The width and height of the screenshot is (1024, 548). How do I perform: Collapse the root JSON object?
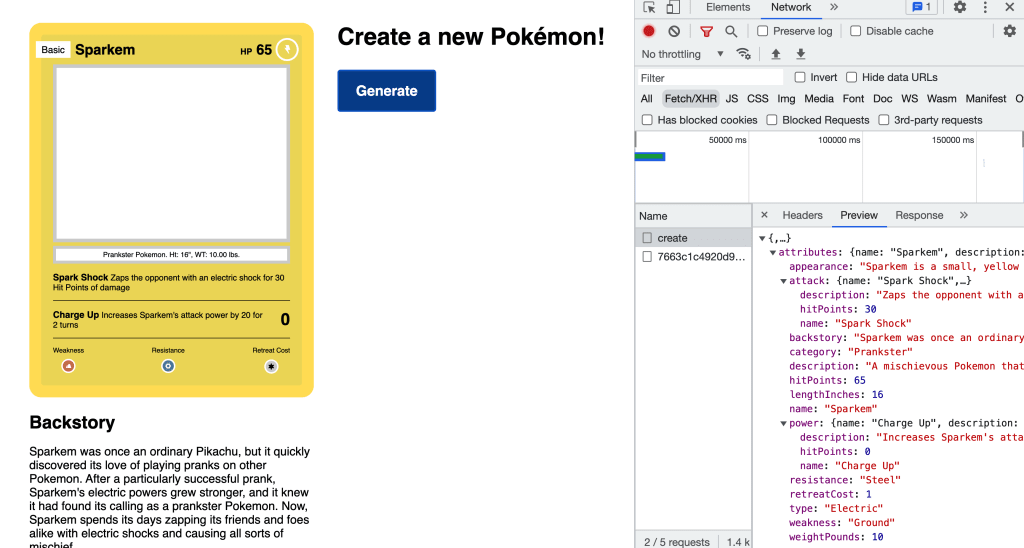[x=762, y=238]
